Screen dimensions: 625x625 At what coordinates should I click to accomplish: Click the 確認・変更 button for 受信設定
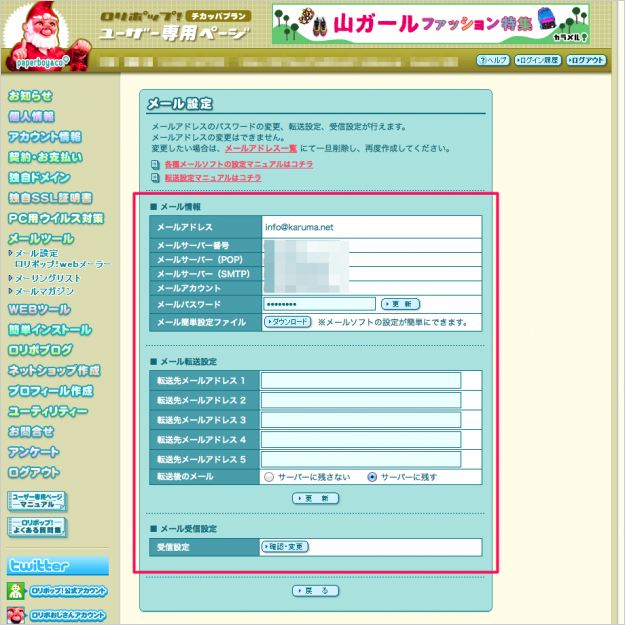click(x=285, y=546)
